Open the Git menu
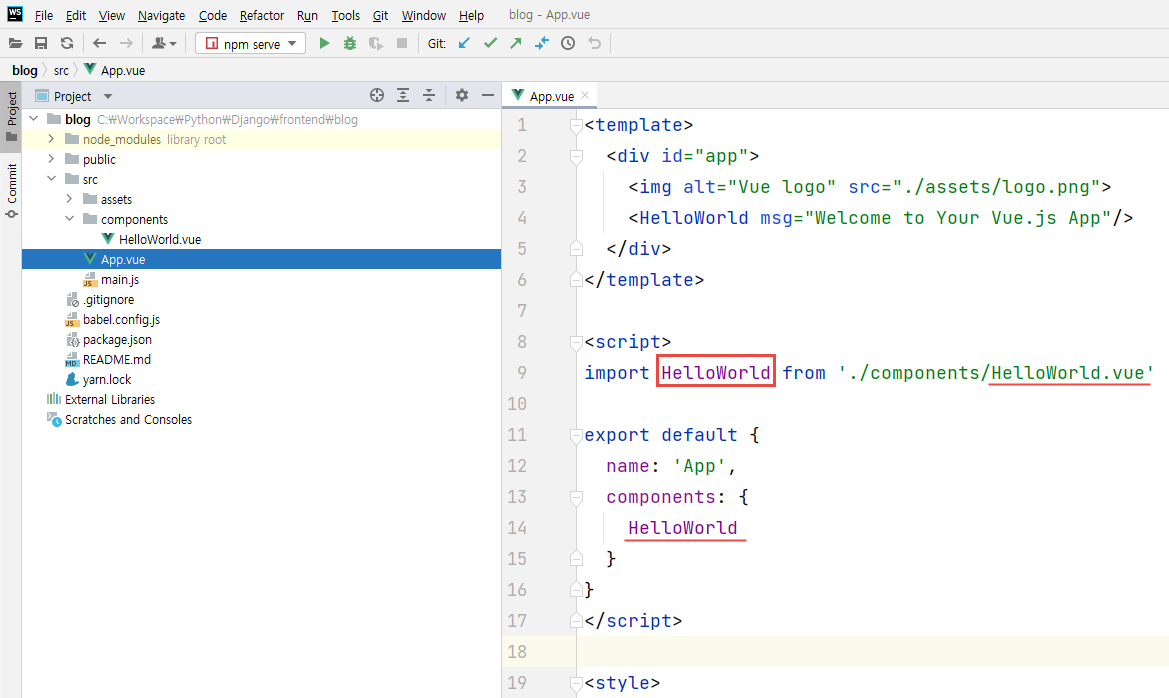 tap(380, 15)
